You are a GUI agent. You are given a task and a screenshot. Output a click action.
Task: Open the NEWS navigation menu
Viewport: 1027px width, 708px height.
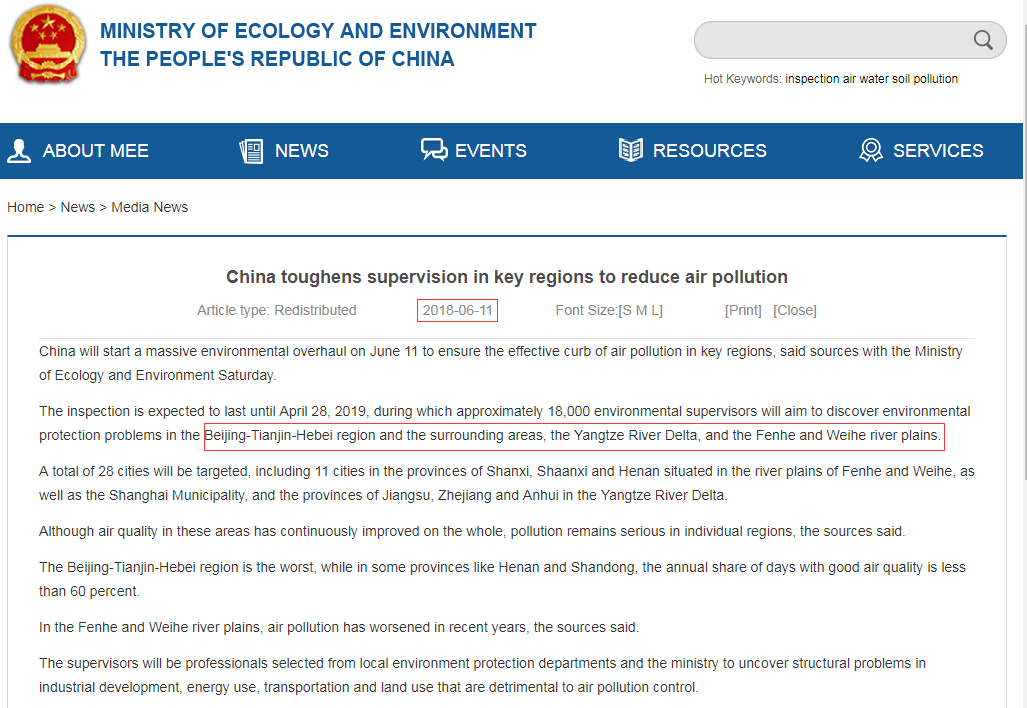[x=301, y=151]
